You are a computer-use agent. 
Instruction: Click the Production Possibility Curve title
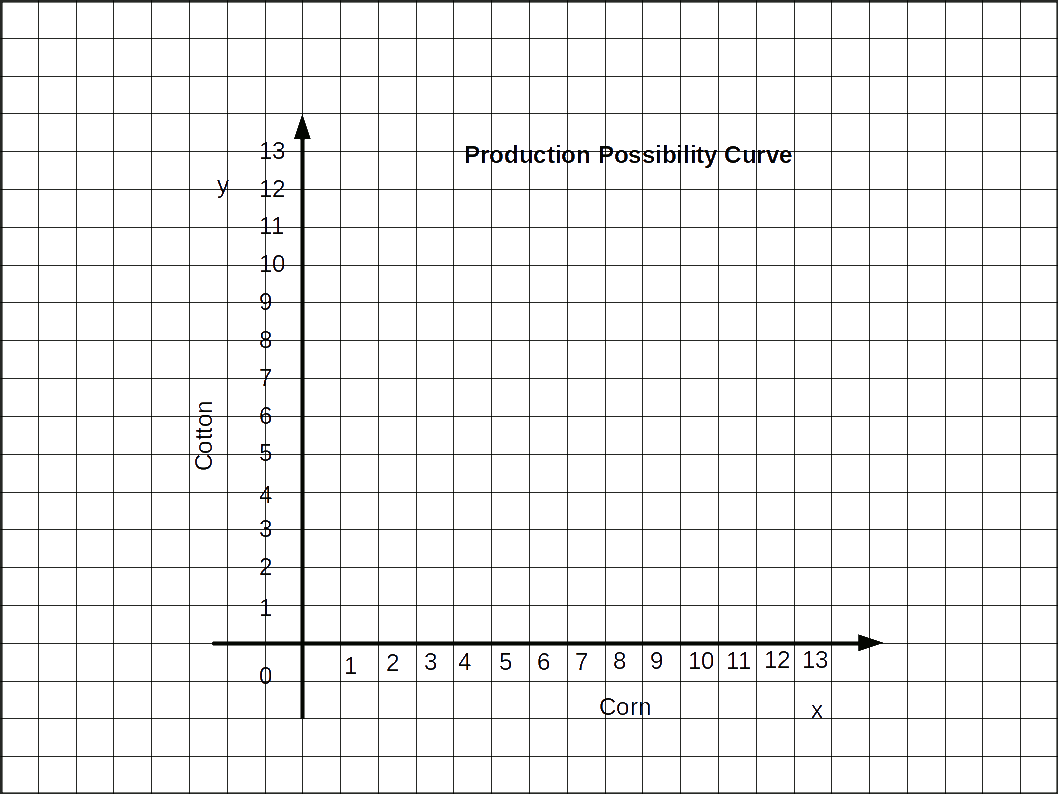point(629,155)
